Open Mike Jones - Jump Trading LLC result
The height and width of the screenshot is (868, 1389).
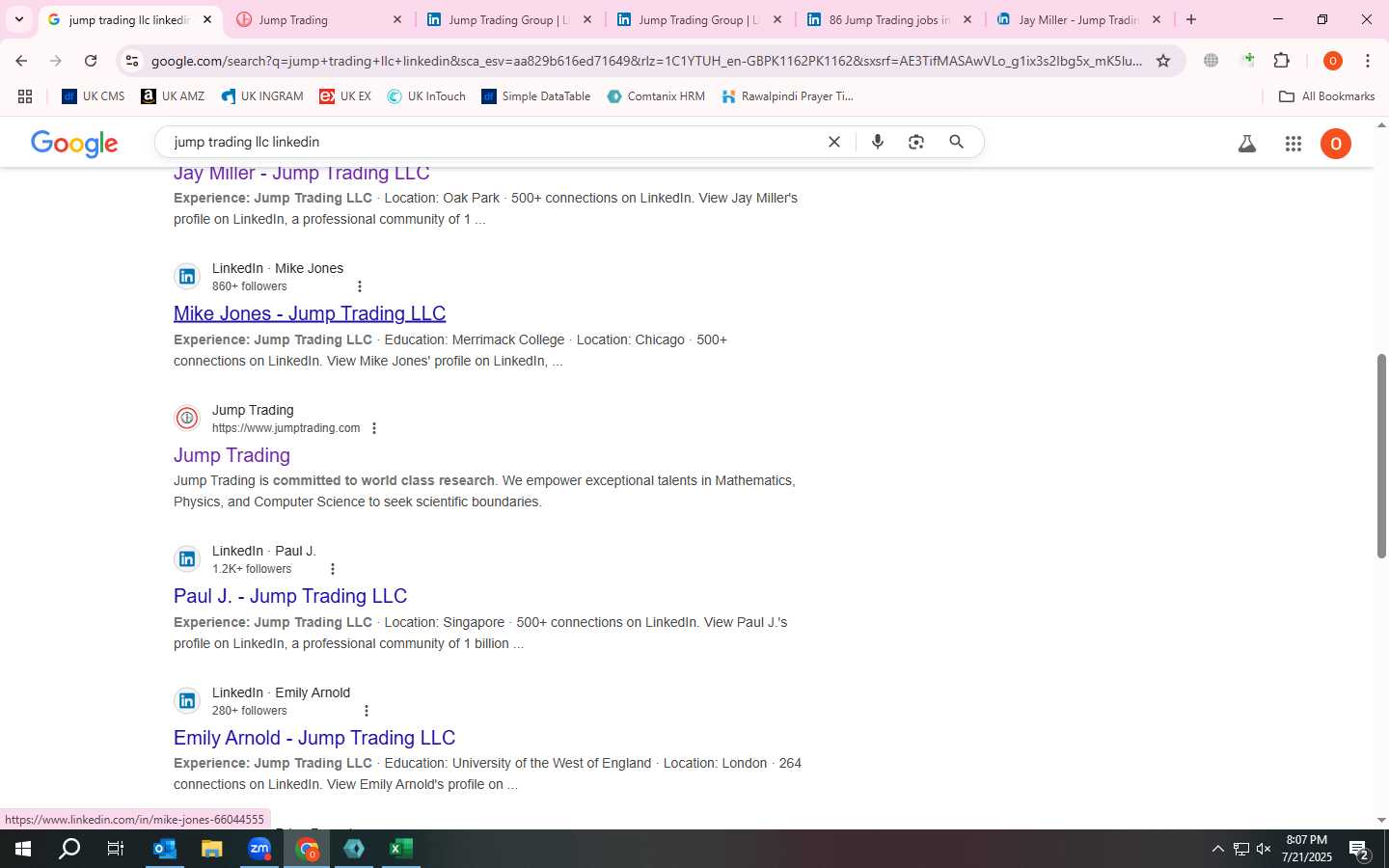click(310, 313)
